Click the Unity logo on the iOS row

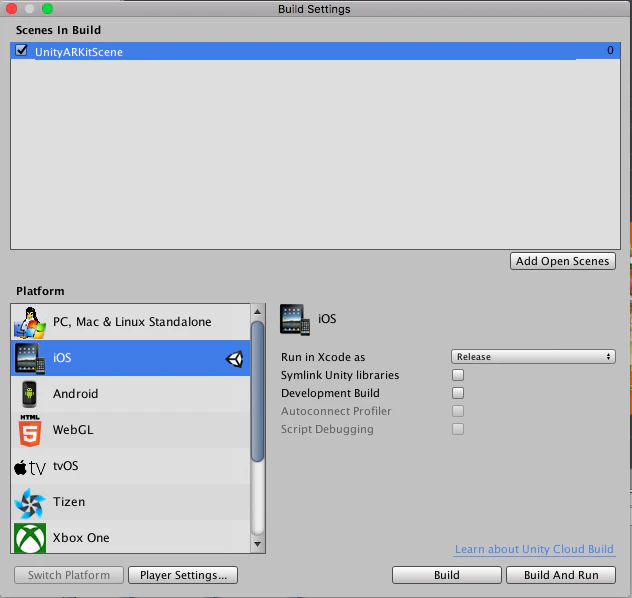pos(234,359)
